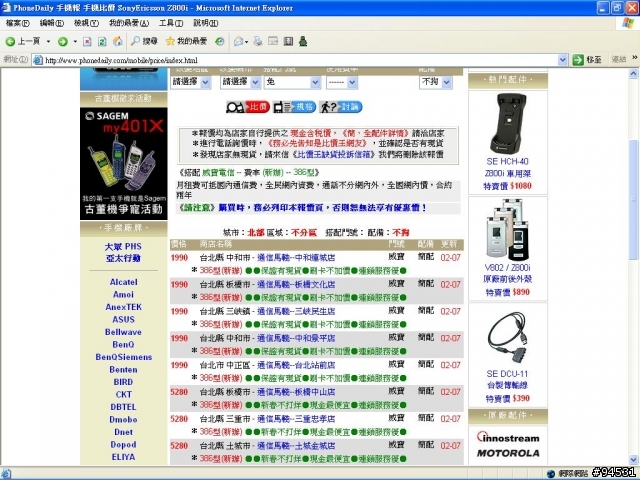Open the 工具(T) Tools menu
Screen dimensions: 640x480
click(x=171, y=23)
